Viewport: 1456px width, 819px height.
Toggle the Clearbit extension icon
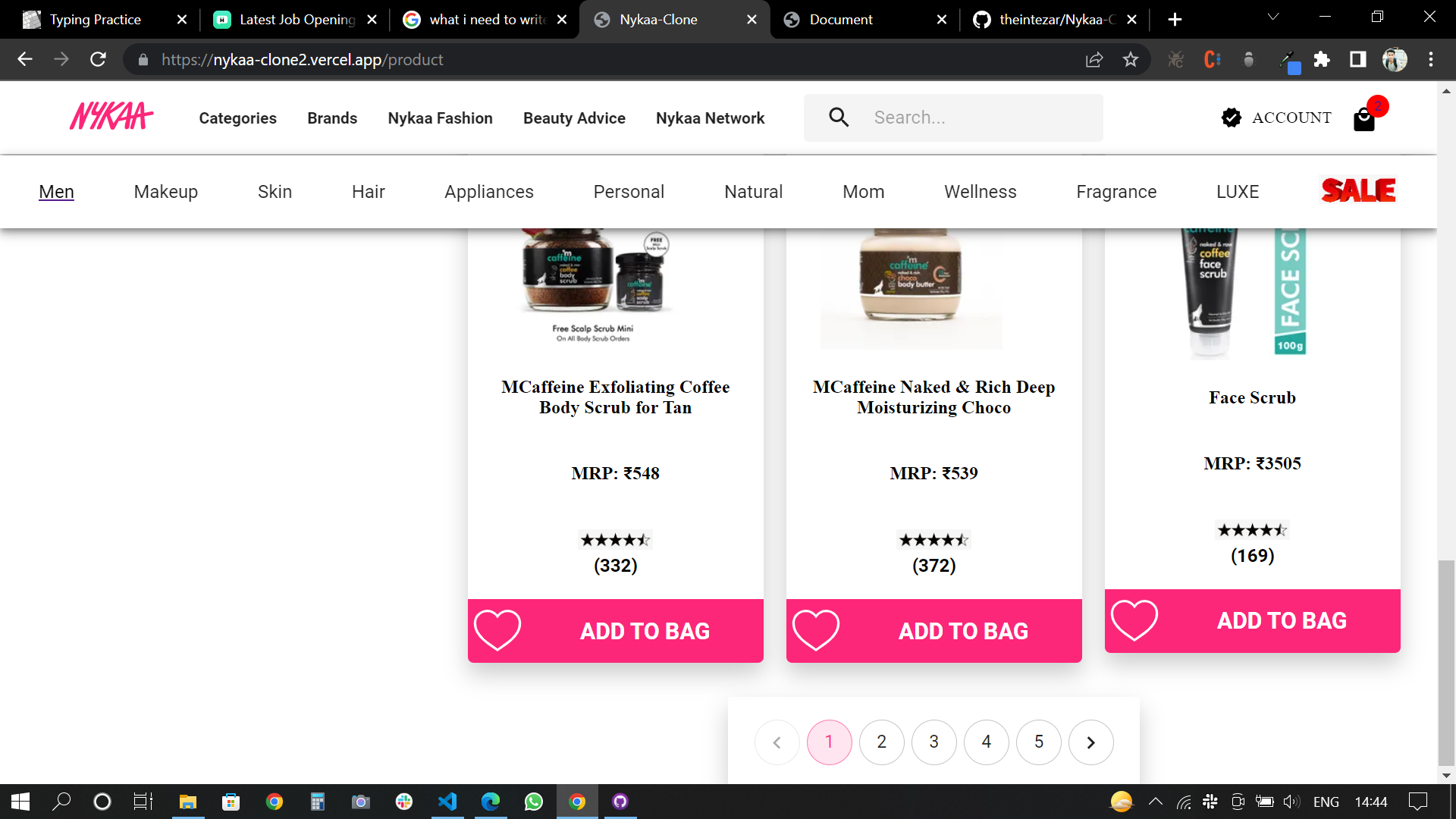pyautogui.click(x=1211, y=59)
